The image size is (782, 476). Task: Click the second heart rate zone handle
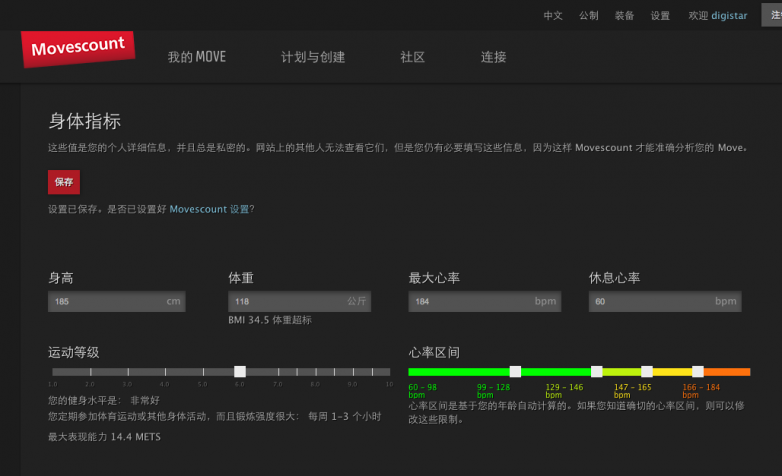point(596,371)
